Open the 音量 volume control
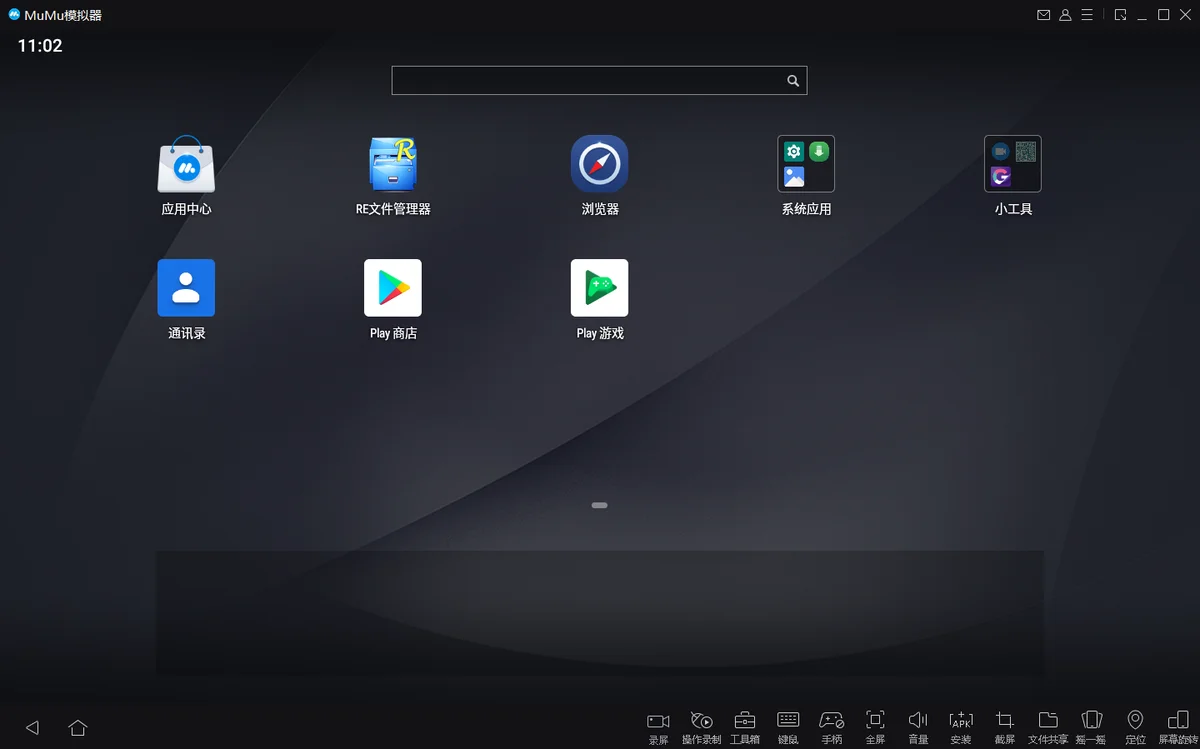Image resolution: width=1200 pixels, height=749 pixels. click(918, 727)
